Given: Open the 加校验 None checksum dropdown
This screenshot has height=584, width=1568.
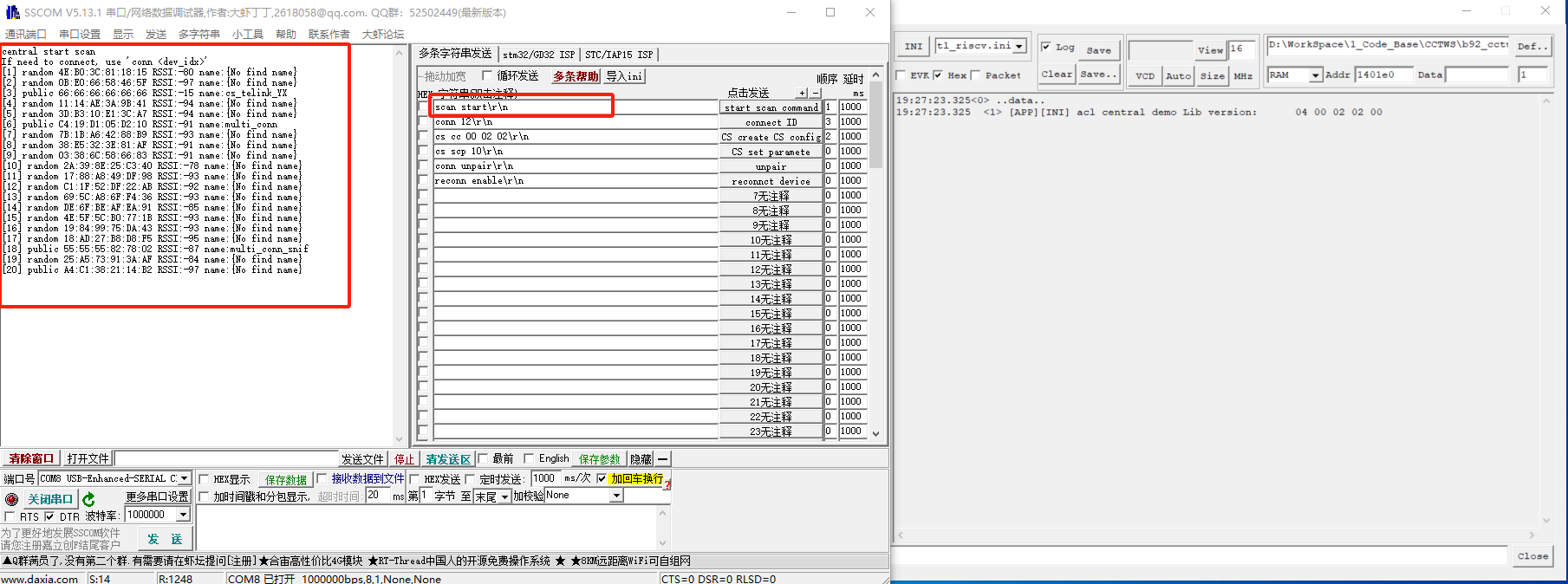Looking at the screenshot, I should click(x=616, y=496).
